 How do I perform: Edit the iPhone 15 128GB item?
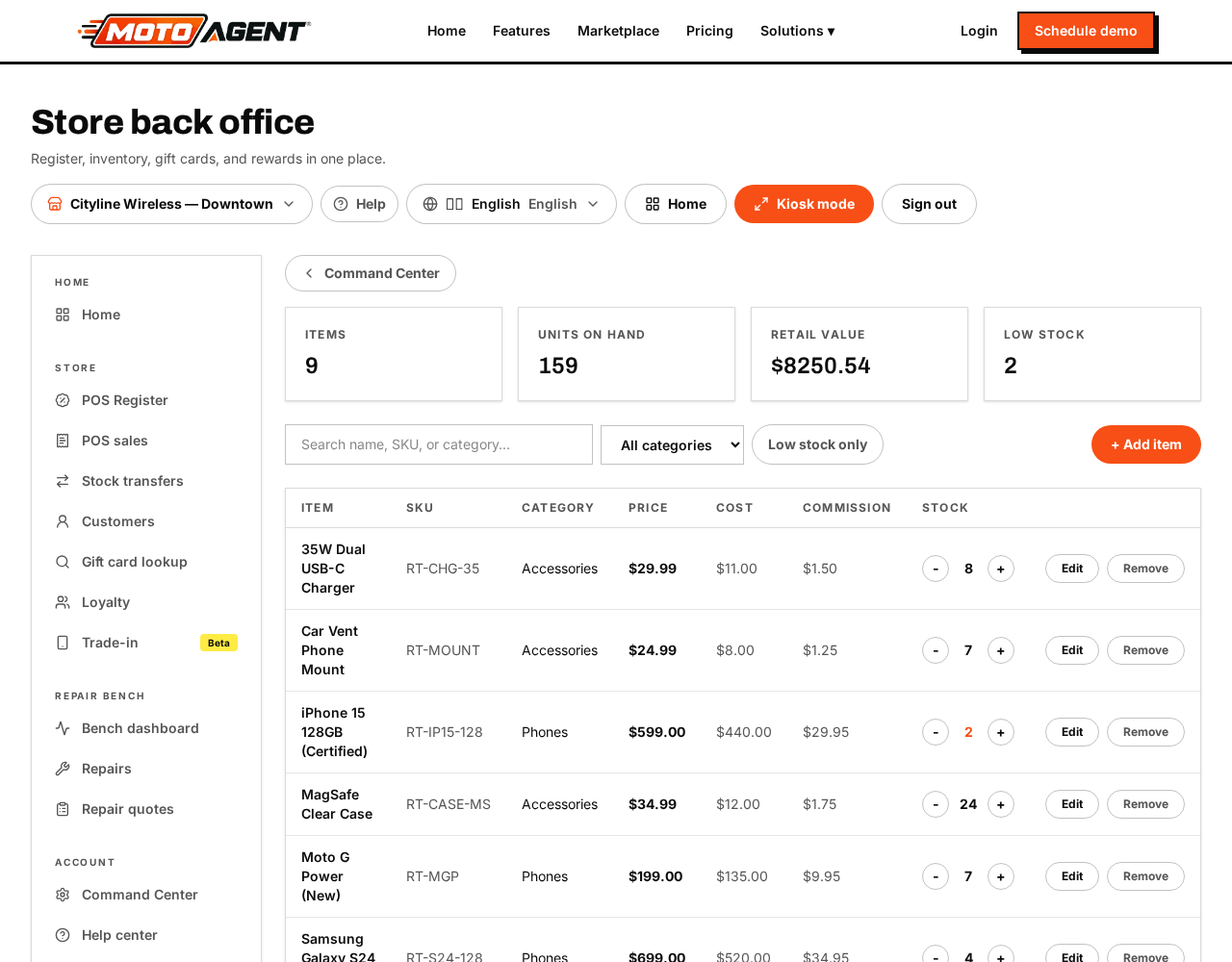(x=1072, y=732)
